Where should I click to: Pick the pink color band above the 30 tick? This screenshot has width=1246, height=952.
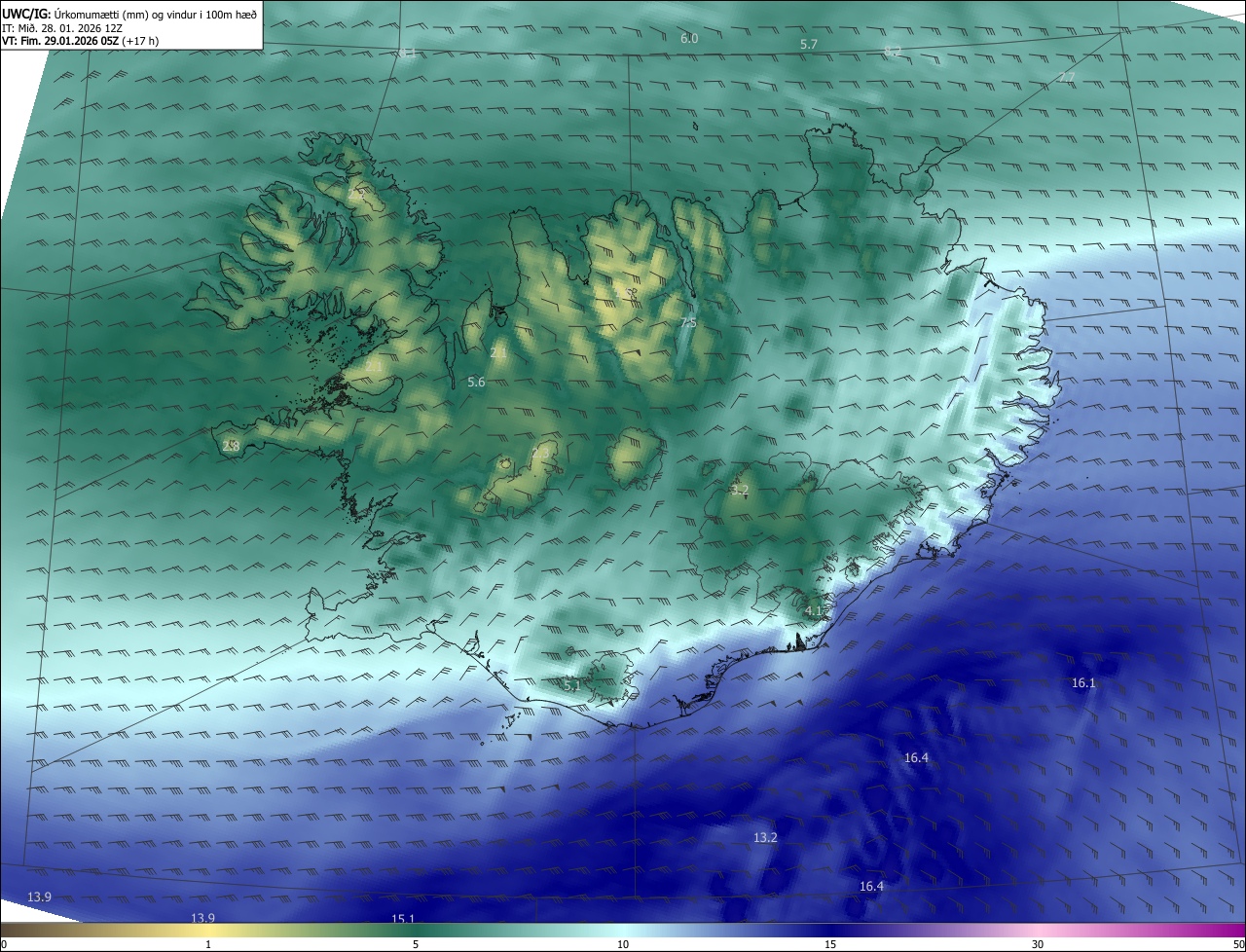(1038, 931)
